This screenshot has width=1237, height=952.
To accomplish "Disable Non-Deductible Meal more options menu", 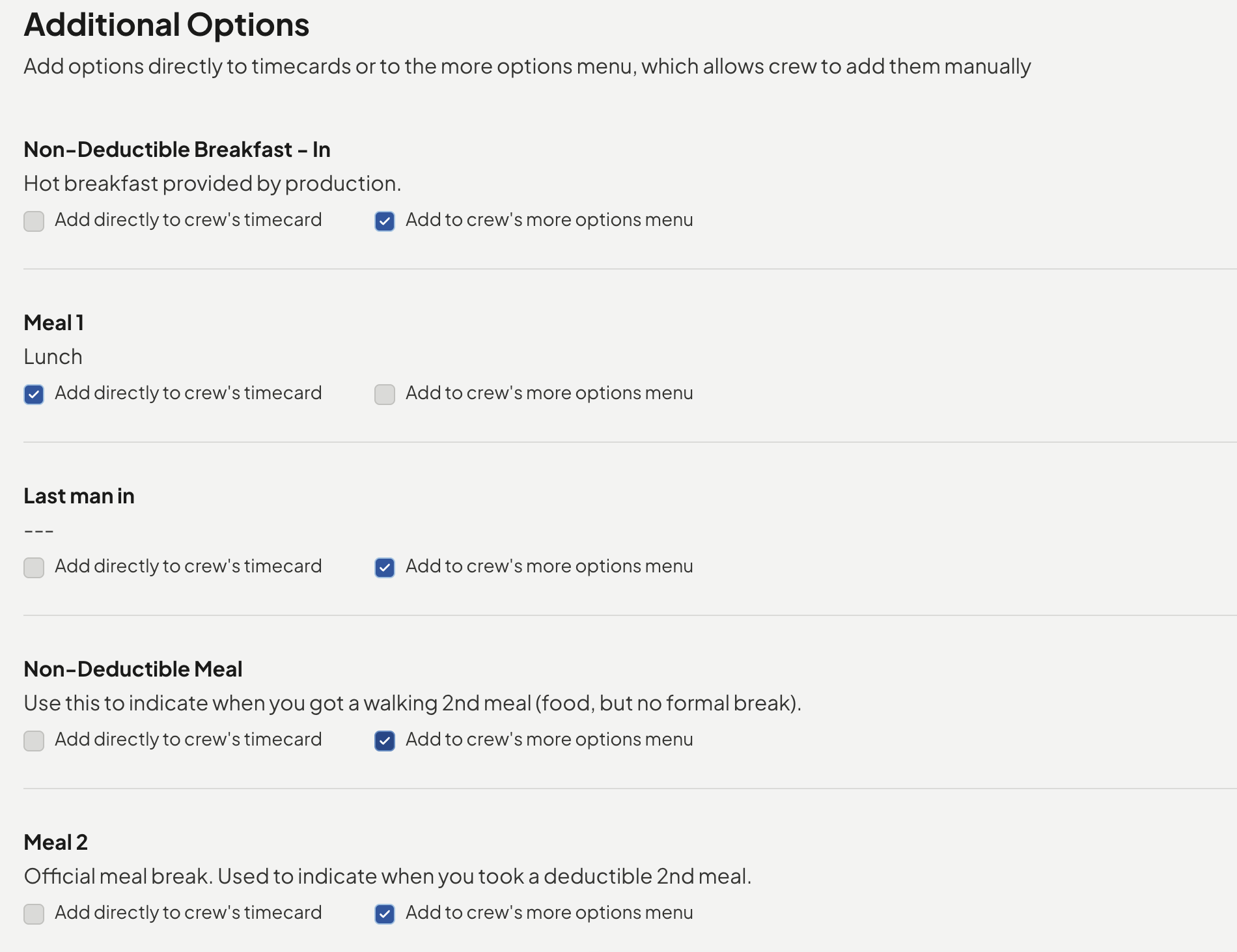I will click(385, 741).
